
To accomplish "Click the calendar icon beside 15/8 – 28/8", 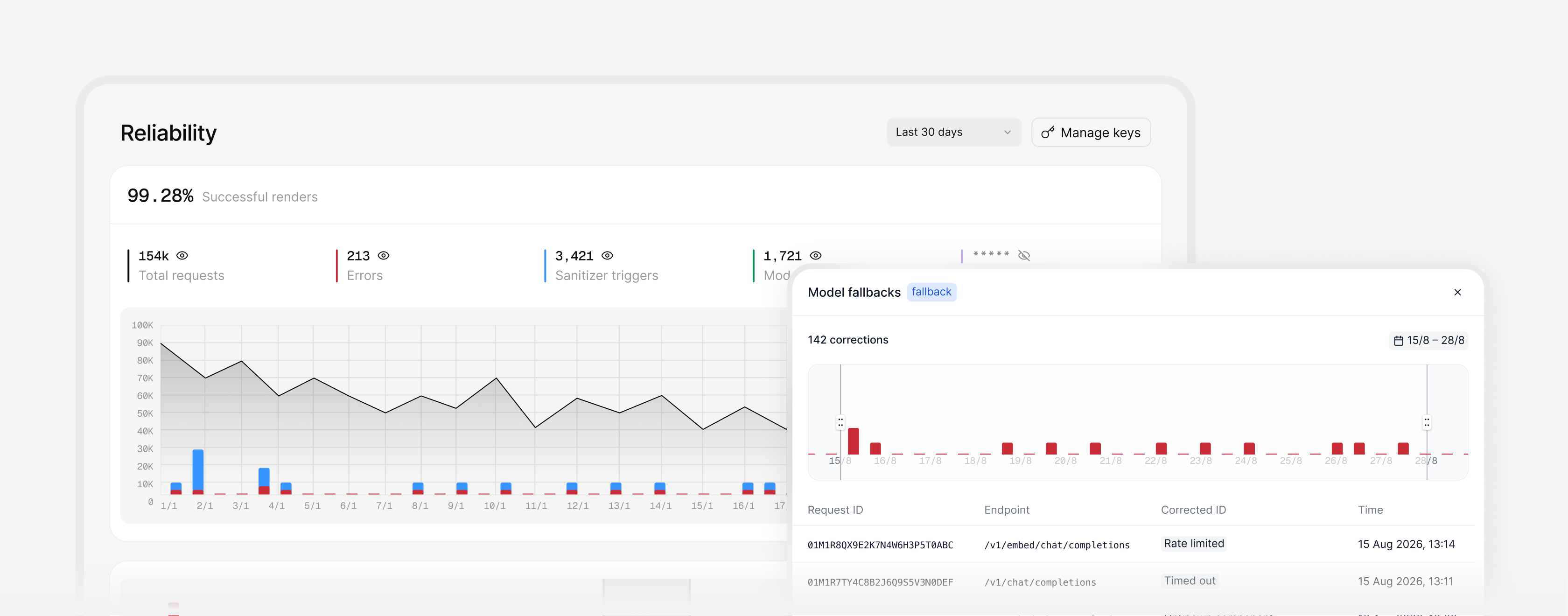I will [x=1399, y=341].
